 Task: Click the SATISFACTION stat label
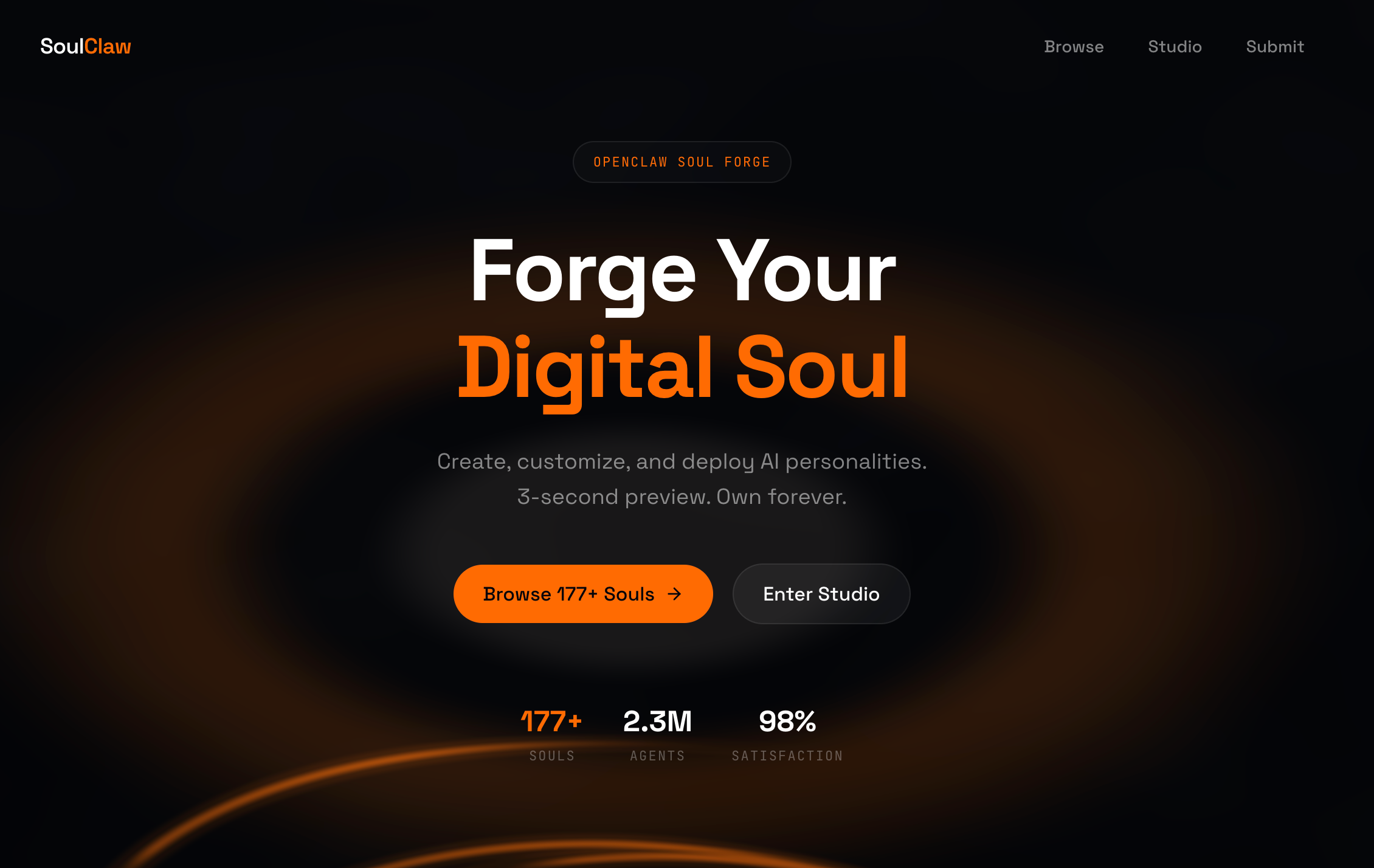[x=787, y=756]
